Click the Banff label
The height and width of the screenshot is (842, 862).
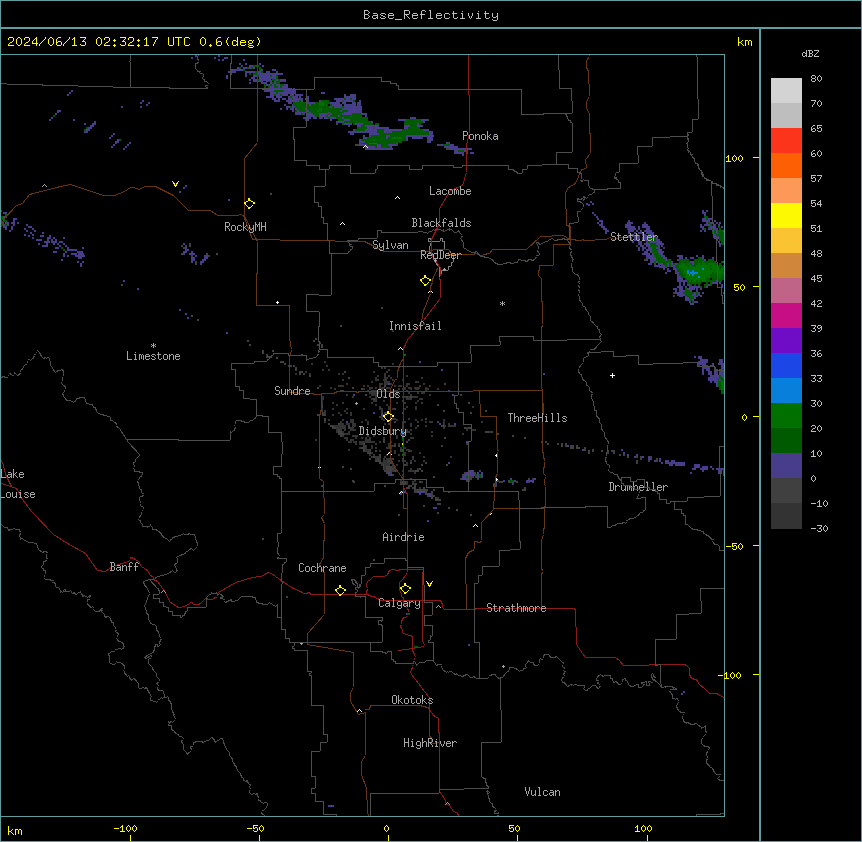coord(124,567)
